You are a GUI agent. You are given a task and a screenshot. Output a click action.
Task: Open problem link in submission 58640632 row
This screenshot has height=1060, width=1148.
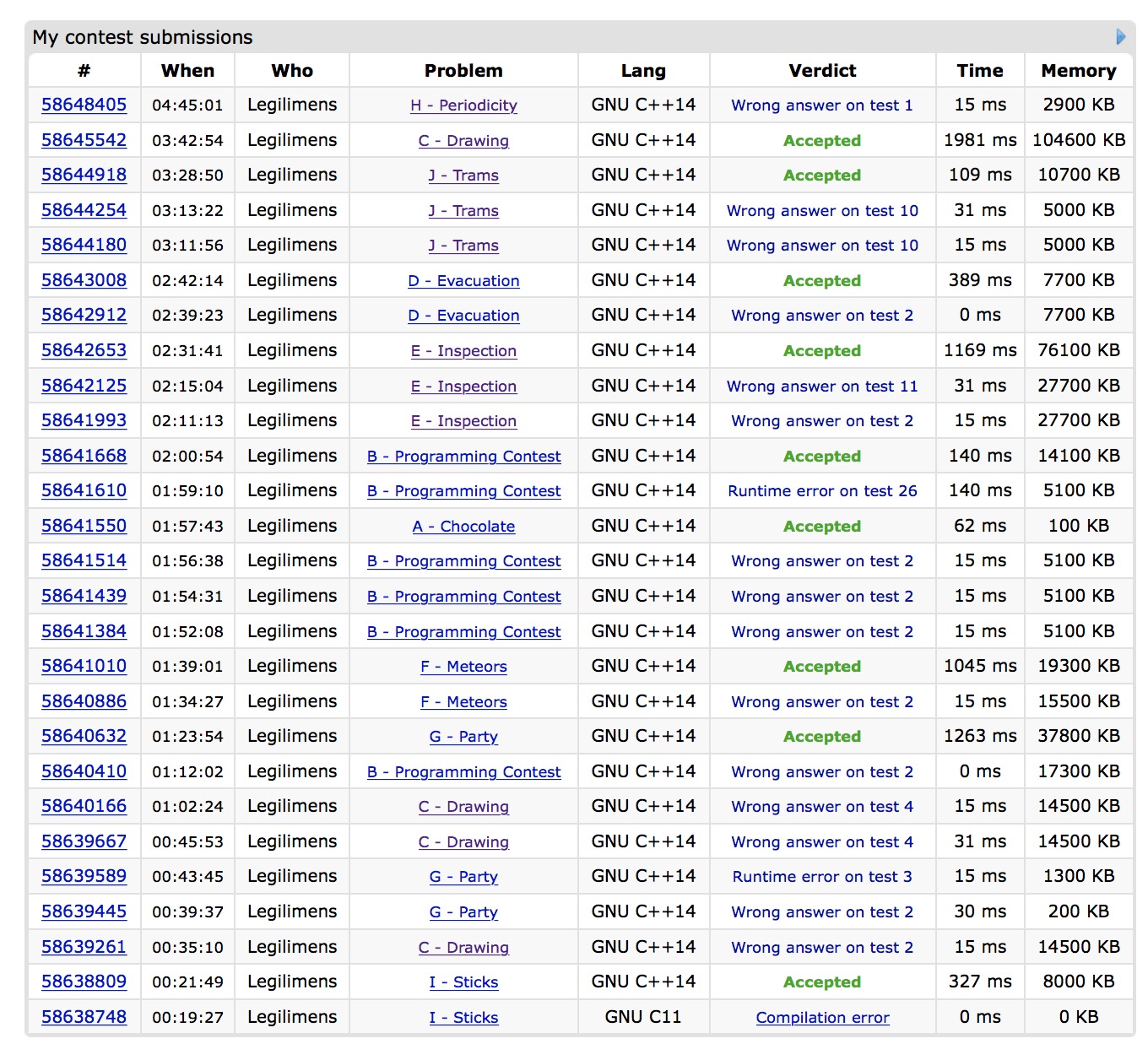[463, 737]
